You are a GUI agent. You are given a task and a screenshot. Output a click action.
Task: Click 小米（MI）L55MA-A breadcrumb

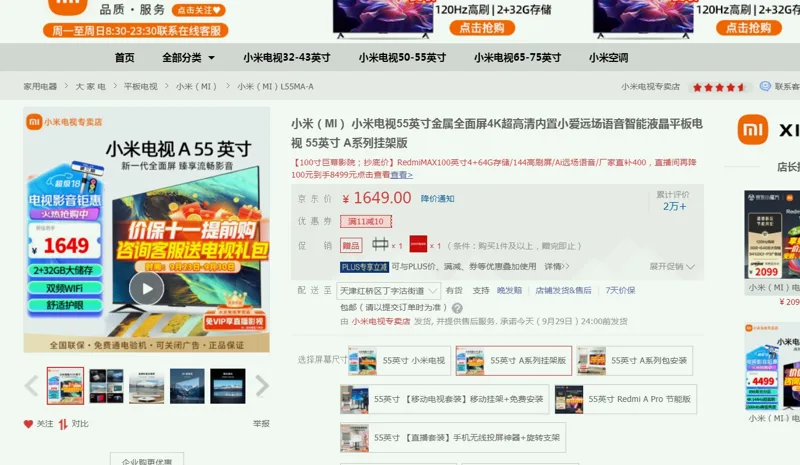[276, 86]
